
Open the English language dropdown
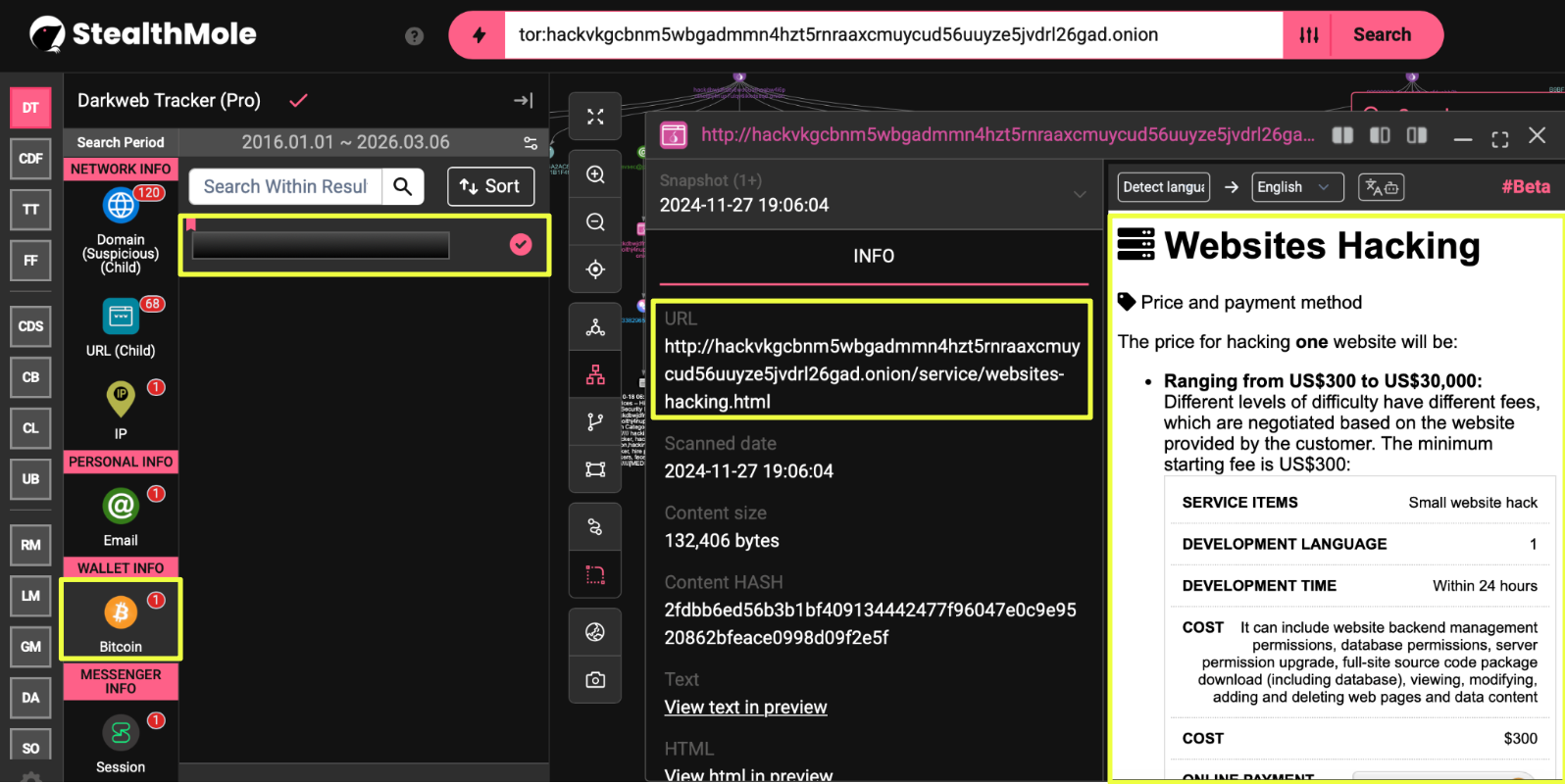(1296, 187)
